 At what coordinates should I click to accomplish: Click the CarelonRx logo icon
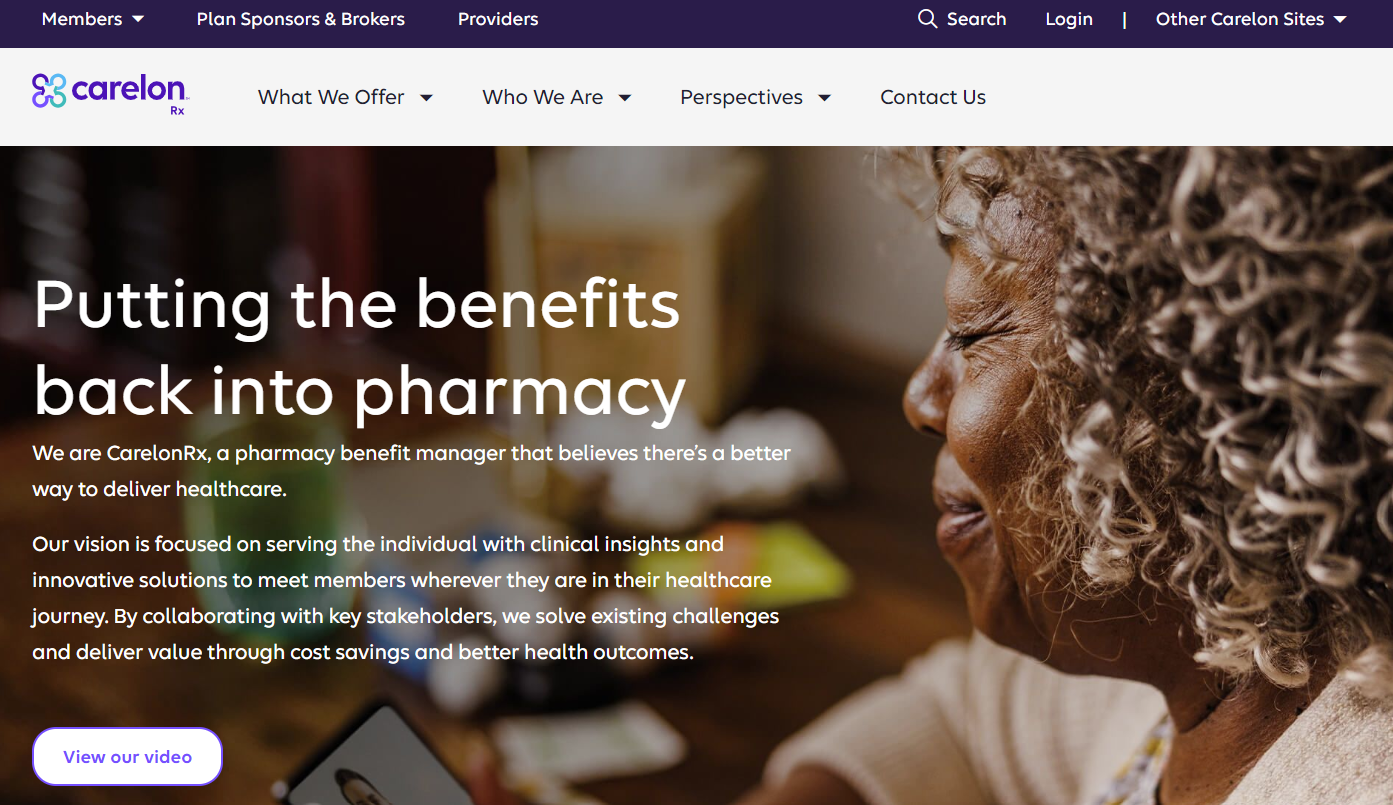click(x=48, y=91)
